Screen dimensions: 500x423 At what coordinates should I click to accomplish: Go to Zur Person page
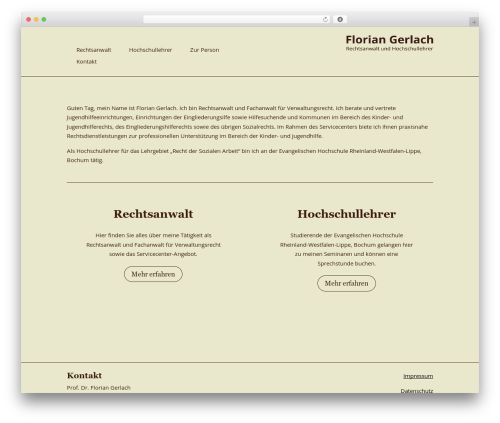204,50
